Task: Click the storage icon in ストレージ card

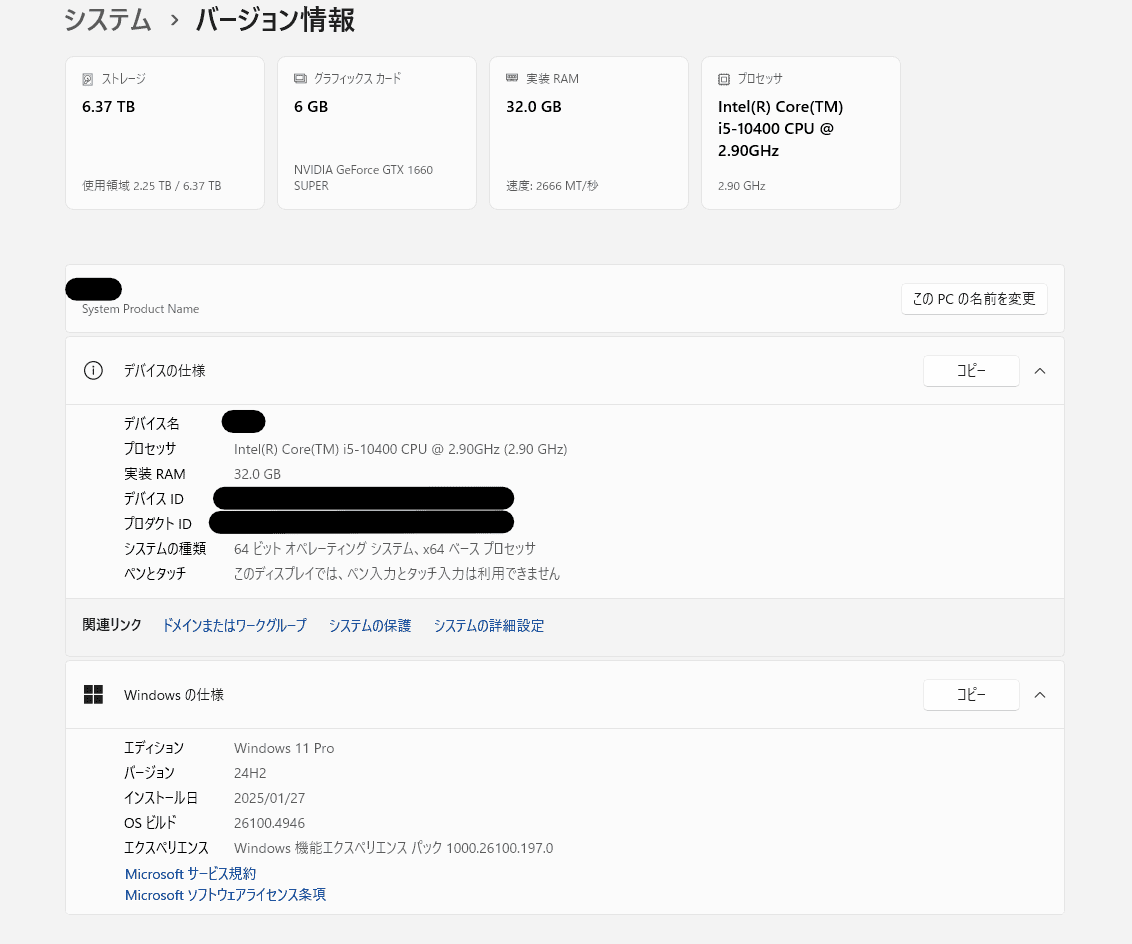Action: [x=88, y=79]
